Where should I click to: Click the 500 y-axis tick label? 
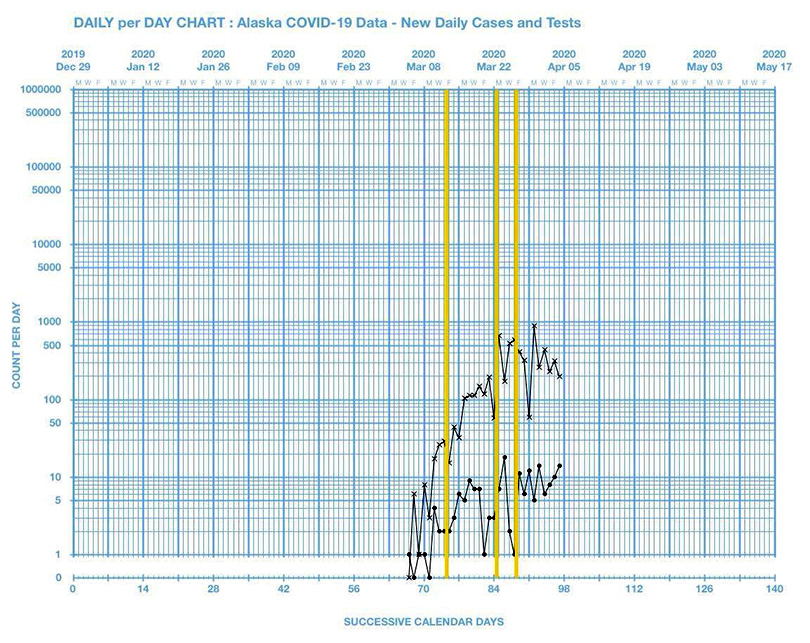click(x=52, y=346)
